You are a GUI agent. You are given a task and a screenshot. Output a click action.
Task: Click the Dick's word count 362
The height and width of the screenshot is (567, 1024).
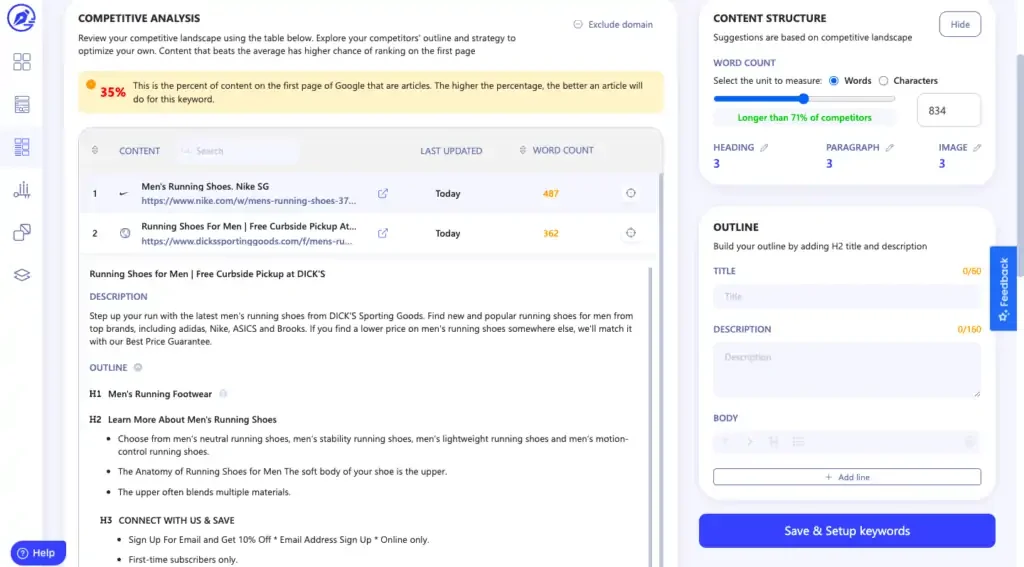551,233
